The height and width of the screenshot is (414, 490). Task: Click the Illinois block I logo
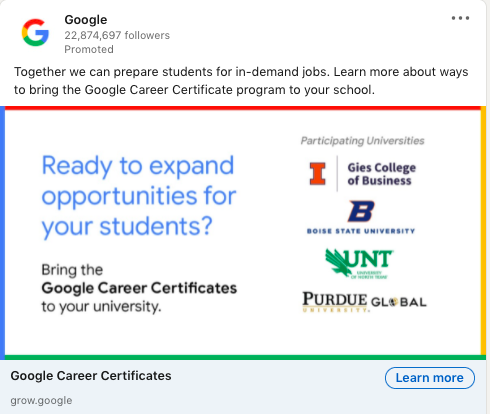point(317,173)
